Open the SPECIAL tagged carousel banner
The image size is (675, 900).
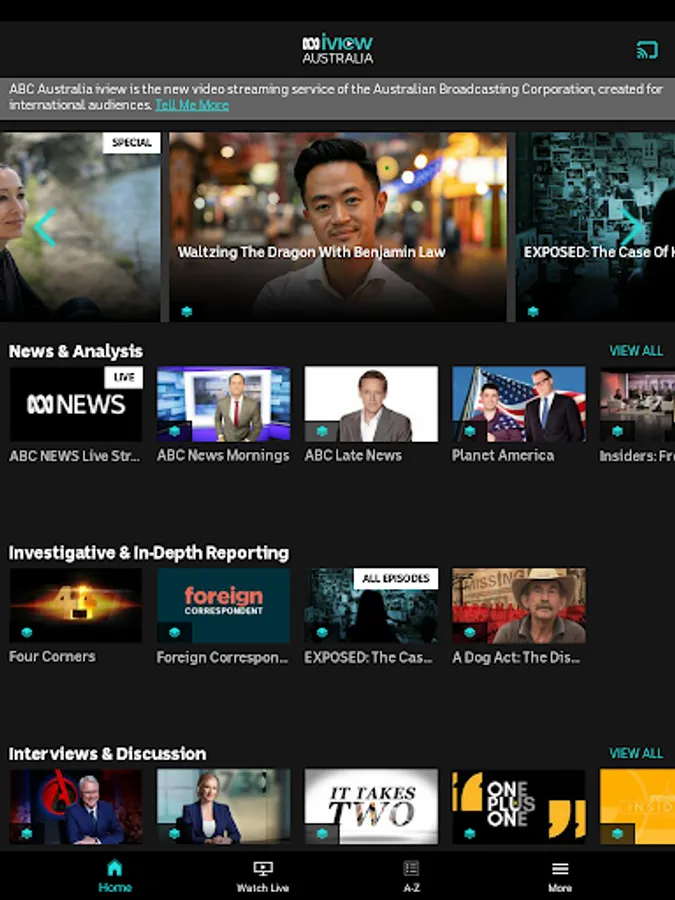[x=80, y=227]
